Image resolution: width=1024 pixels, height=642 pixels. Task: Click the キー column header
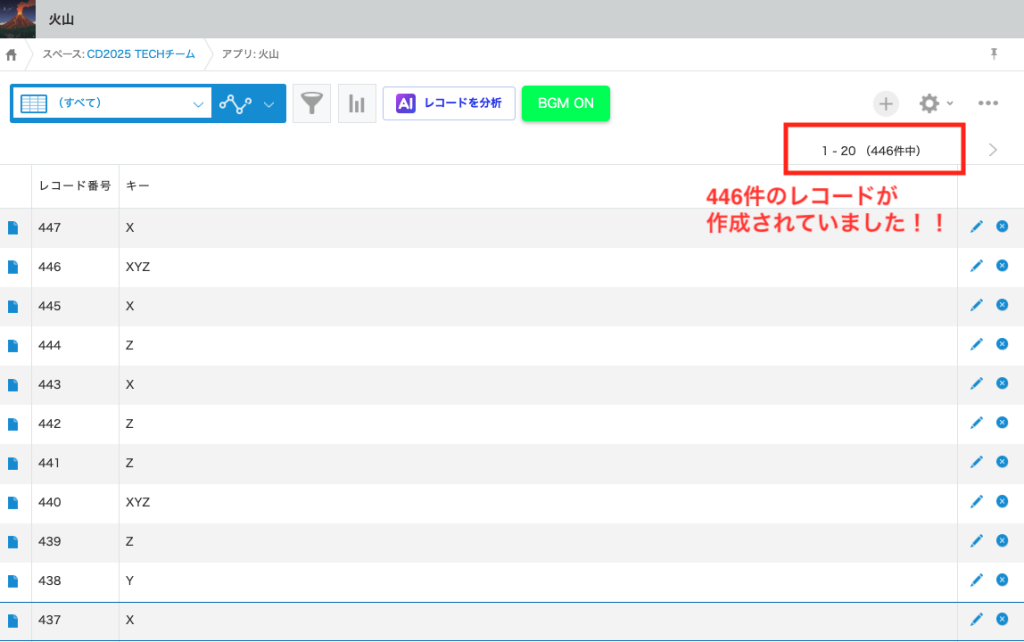[138, 186]
